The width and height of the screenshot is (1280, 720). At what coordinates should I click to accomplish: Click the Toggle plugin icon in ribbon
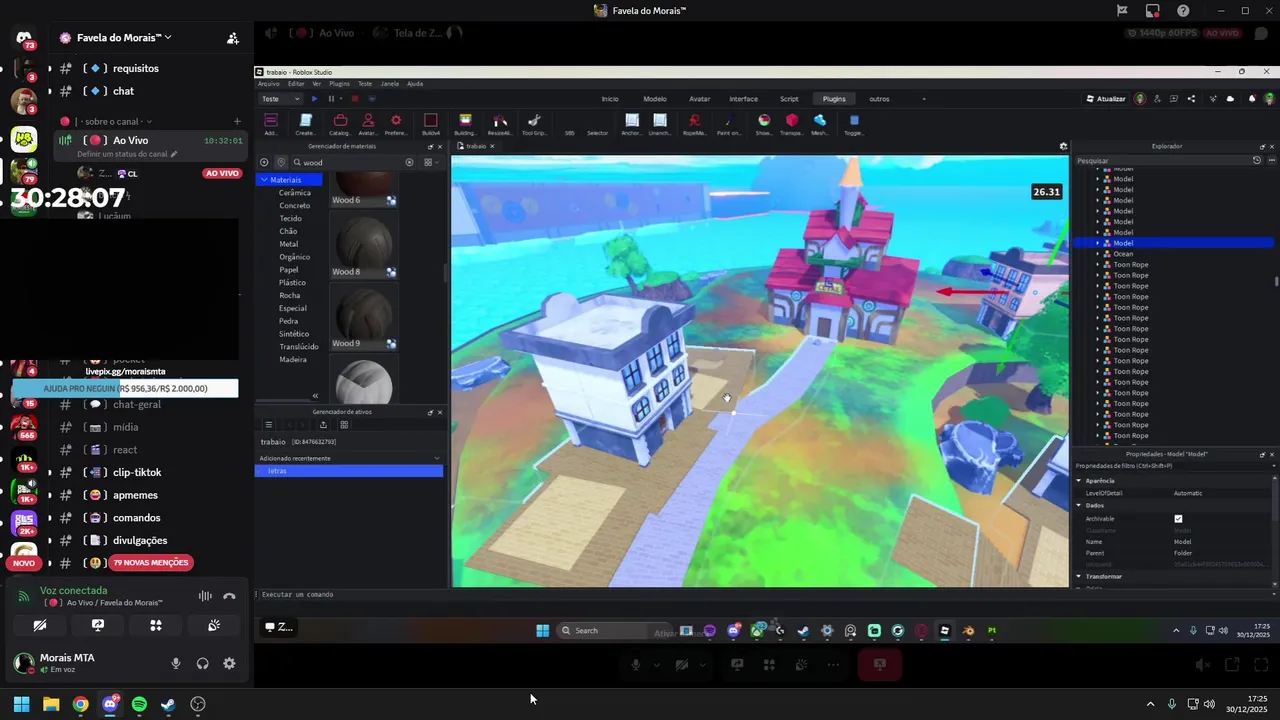[x=854, y=121]
